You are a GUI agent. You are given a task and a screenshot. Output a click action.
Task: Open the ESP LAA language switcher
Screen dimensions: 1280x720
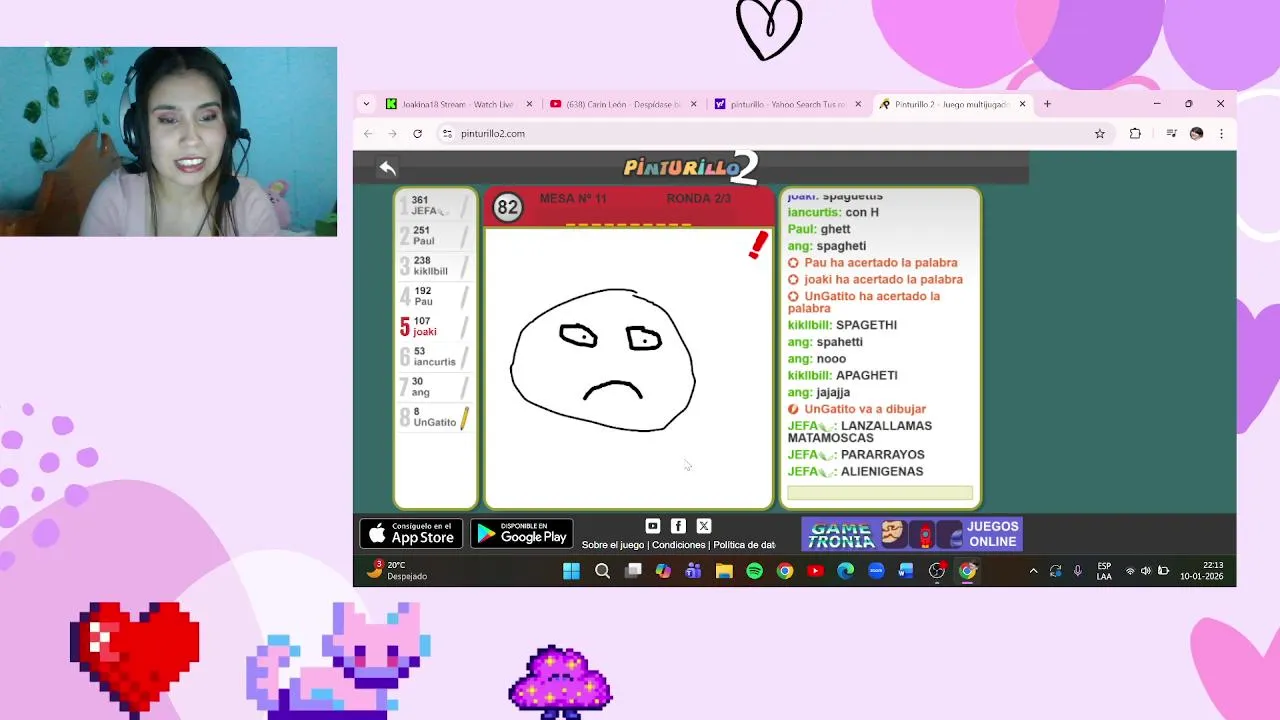tap(1104, 571)
